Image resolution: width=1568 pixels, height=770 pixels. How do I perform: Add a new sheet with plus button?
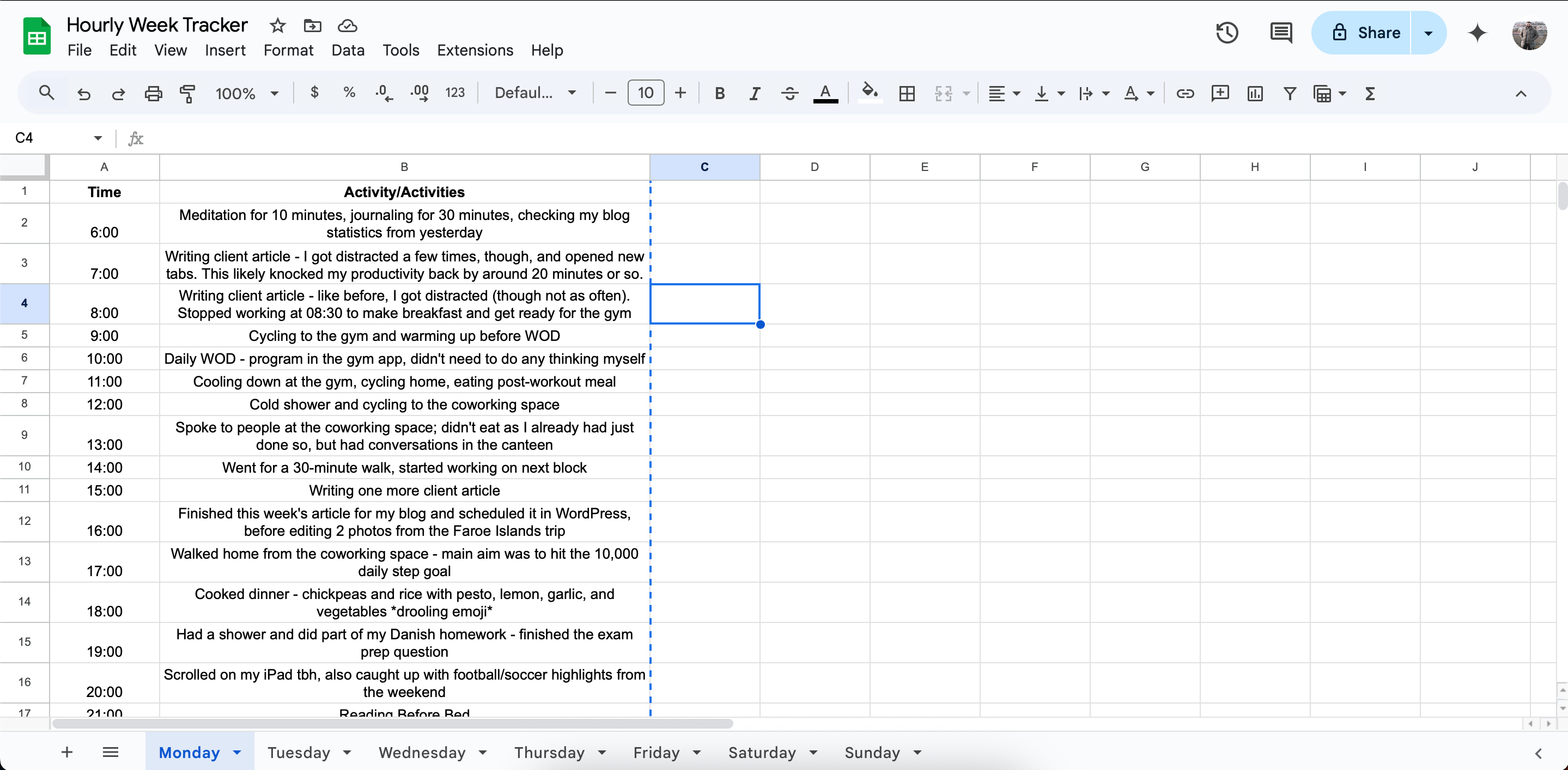(x=67, y=753)
